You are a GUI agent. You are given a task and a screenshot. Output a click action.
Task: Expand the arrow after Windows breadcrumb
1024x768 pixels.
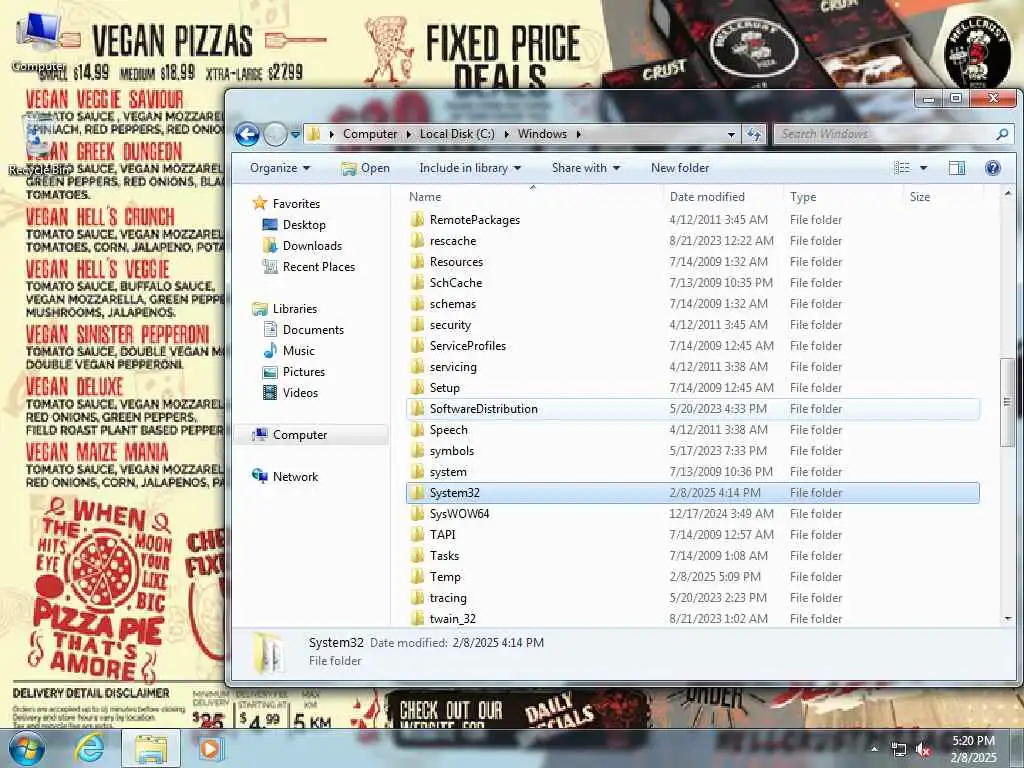(579, 135)
